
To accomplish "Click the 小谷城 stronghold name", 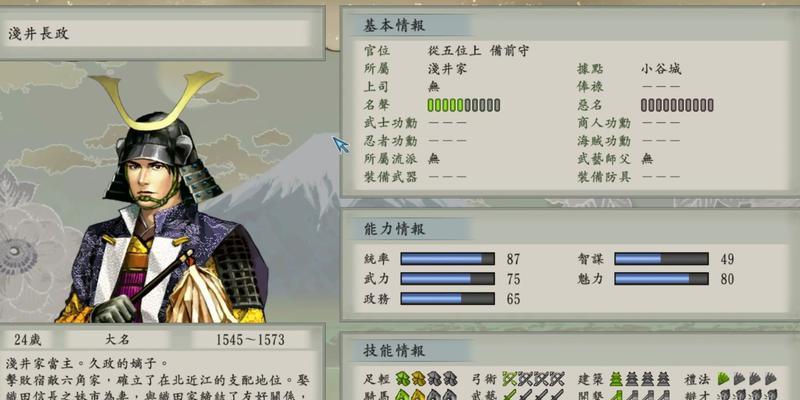I will [661, 69].
